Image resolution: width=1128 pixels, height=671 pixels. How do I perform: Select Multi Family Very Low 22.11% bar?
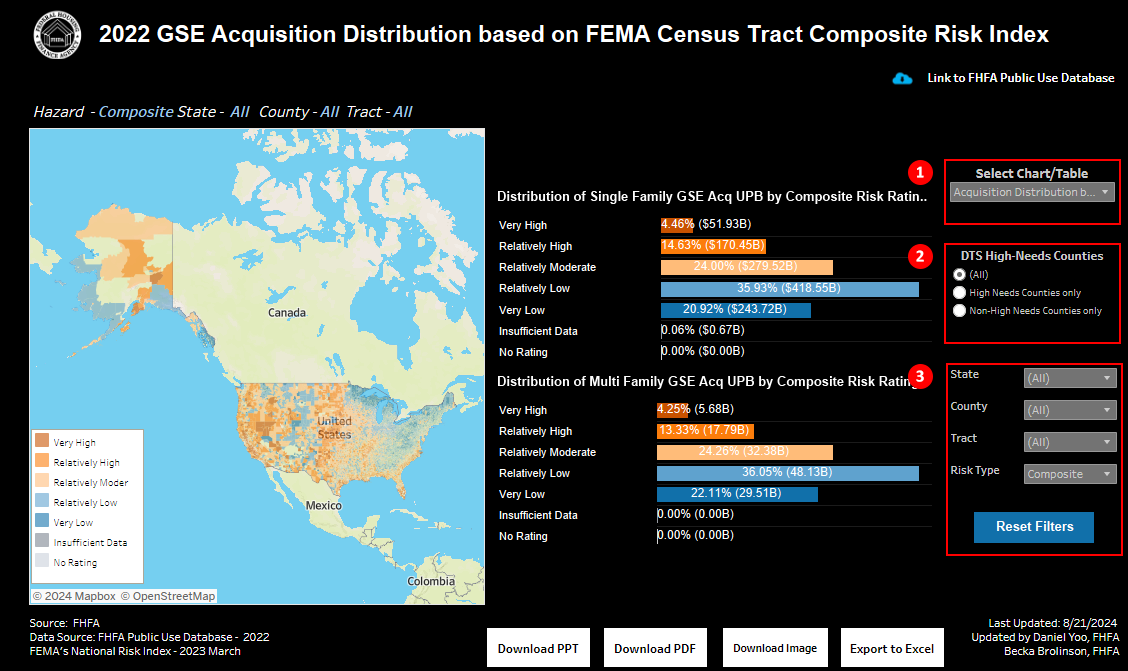[737, 493]
